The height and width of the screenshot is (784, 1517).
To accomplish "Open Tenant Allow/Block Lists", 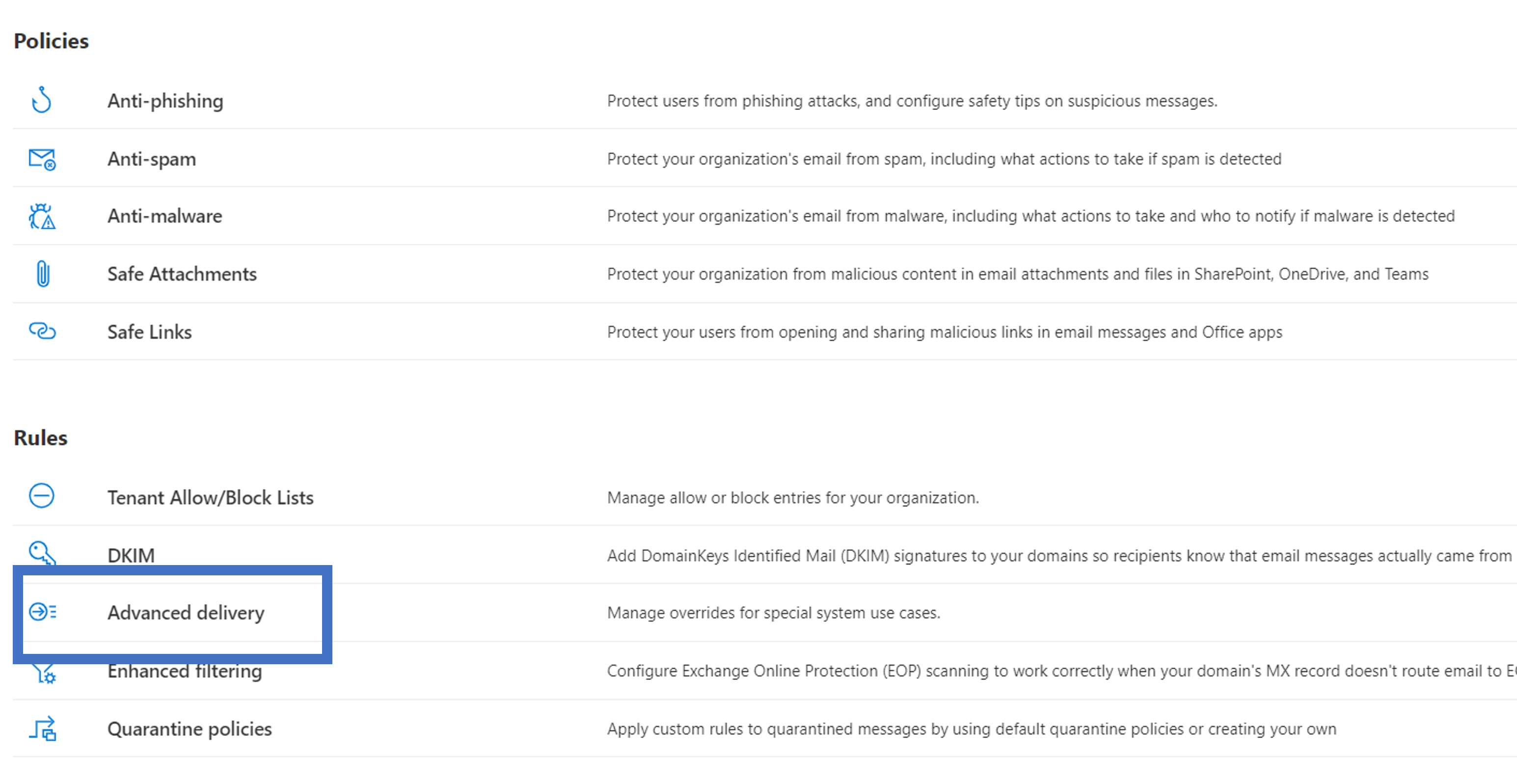I will 210,498.
